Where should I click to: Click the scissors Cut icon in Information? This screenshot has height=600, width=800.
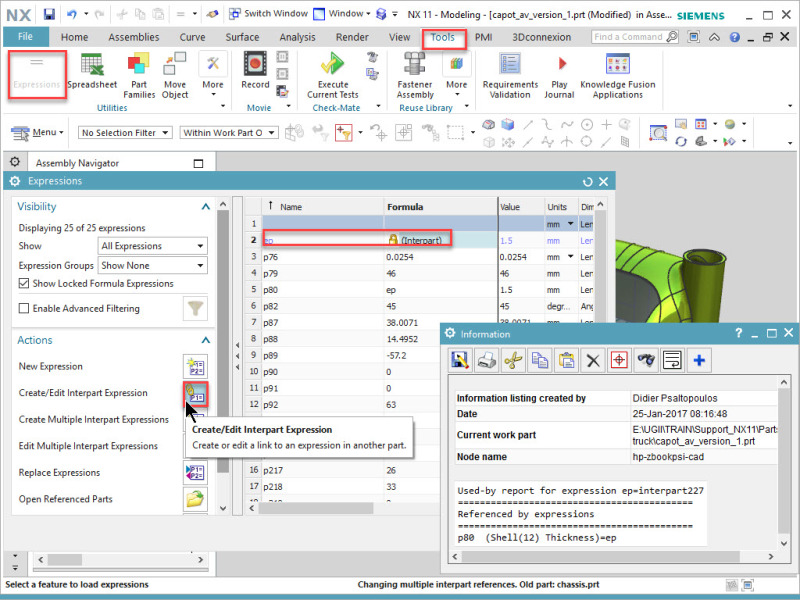[513, 361]
